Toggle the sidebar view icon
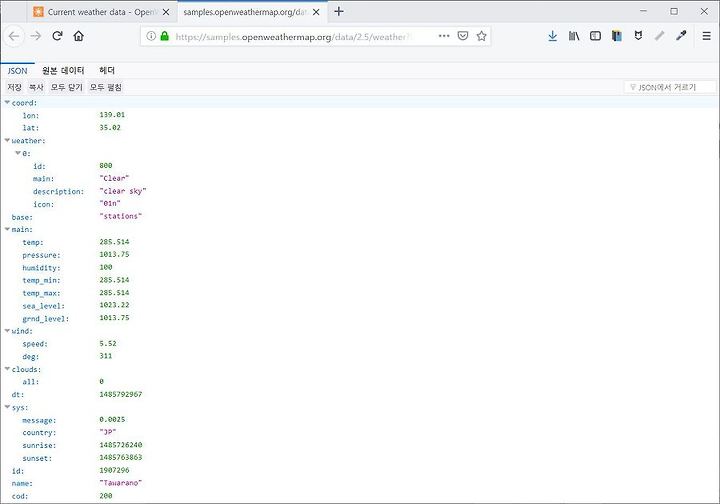Screen dimensions: 720x504 pyautogui.click(x=595, y=36)
